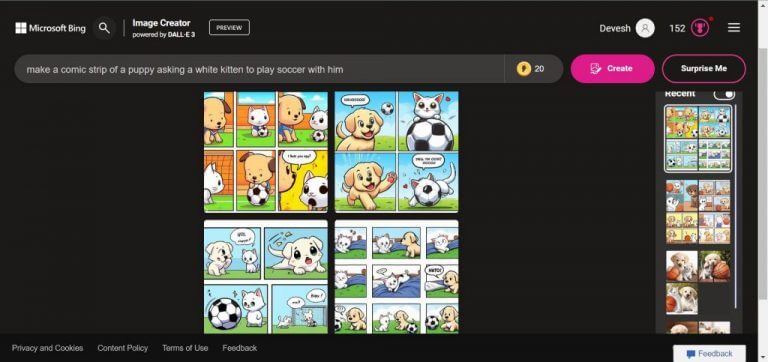Open the rewards trophy icon
The height and width of the screenshot is (362, 768).
click(x=700, y=28)
